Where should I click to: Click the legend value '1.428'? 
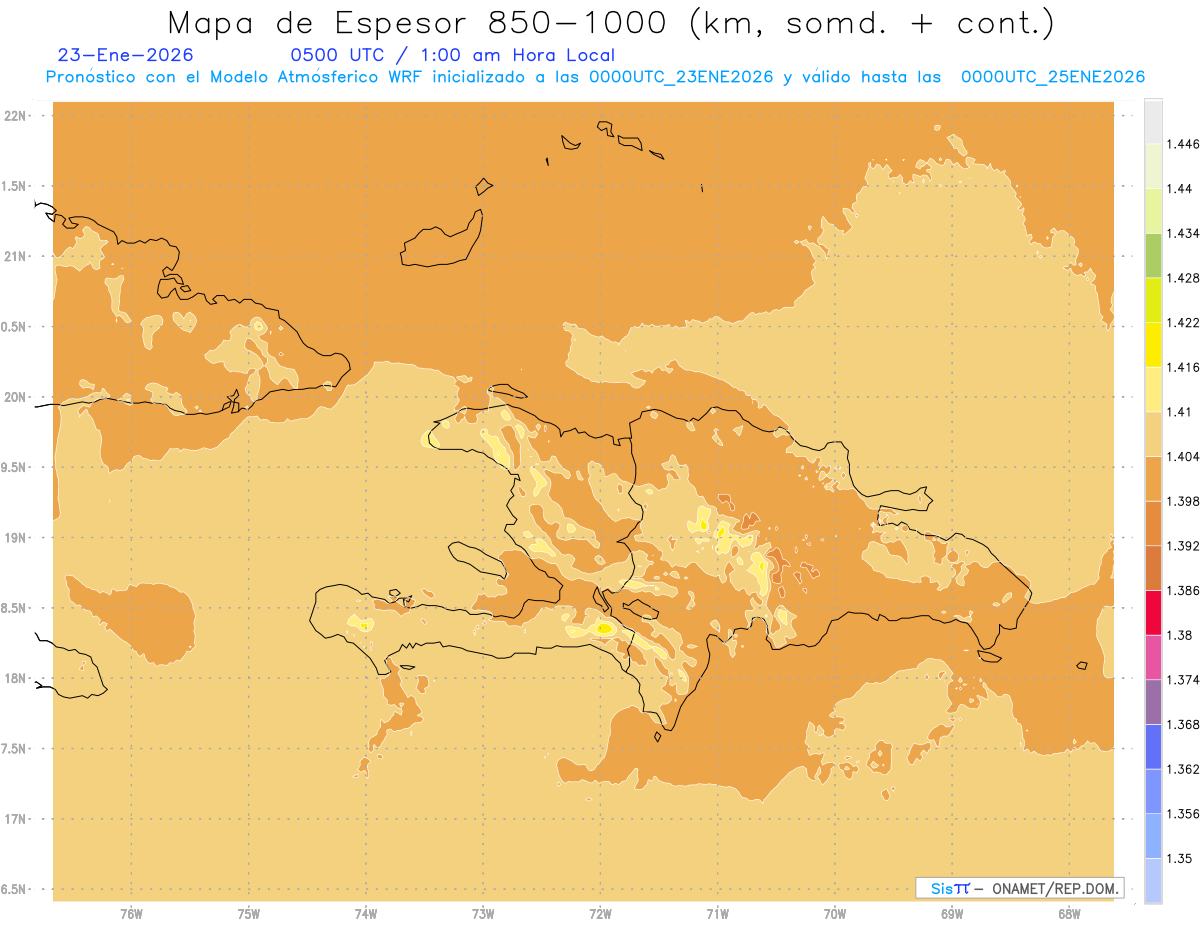click(1183, 278)
